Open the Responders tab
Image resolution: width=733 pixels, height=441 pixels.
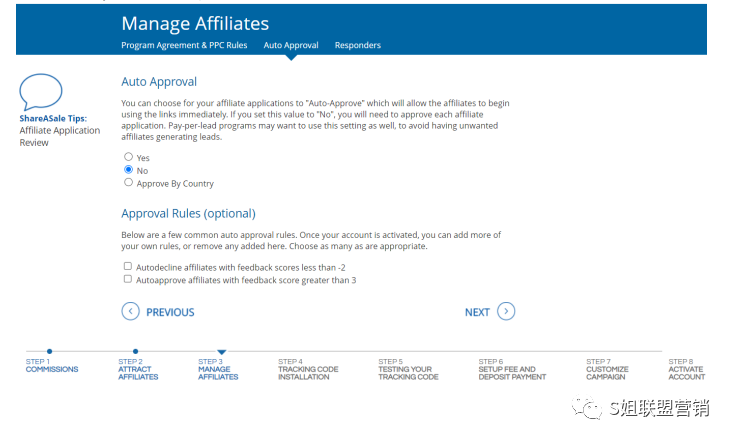[357, 45]
